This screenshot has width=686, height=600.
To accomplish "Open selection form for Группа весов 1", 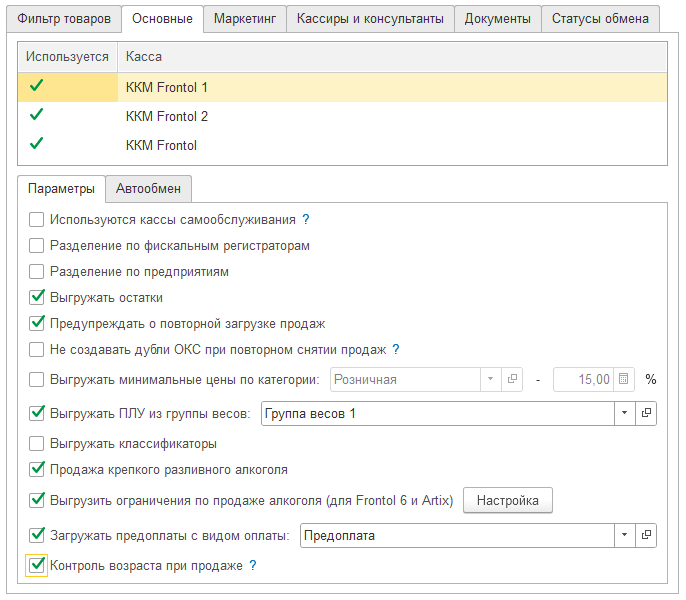I will tap(646, 413).
